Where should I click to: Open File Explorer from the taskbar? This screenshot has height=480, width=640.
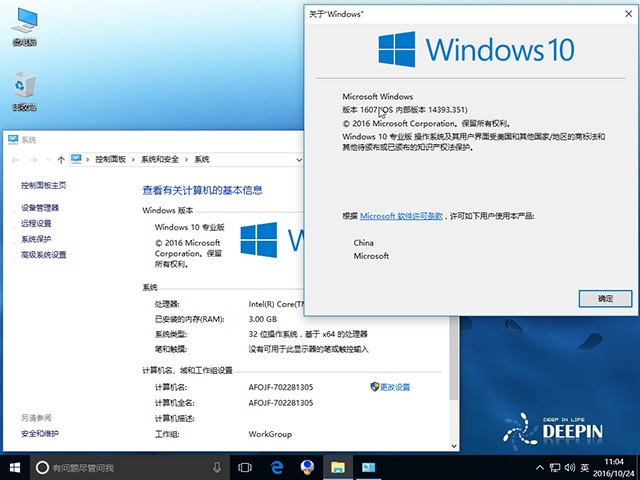coord(339,467)
